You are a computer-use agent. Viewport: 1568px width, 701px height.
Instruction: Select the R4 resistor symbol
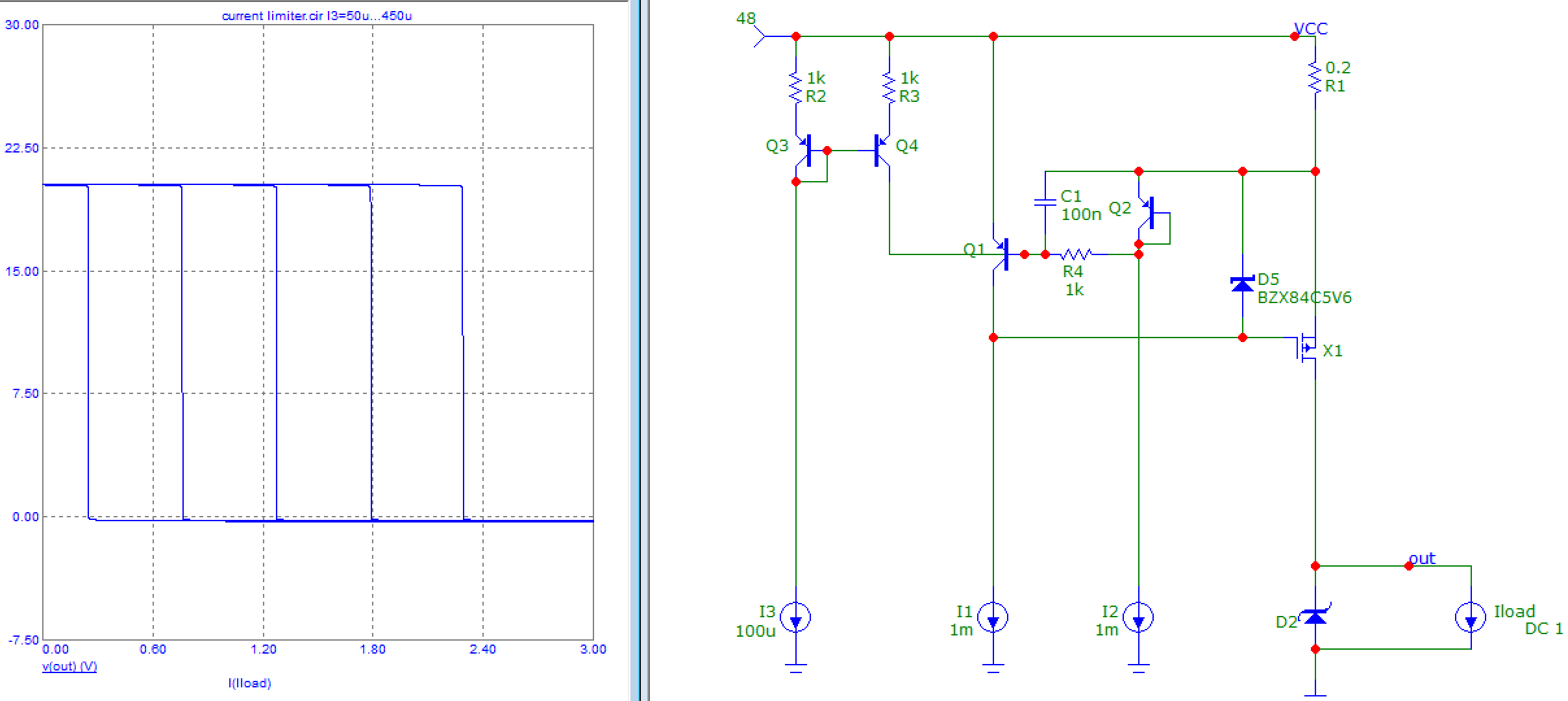1076,254
